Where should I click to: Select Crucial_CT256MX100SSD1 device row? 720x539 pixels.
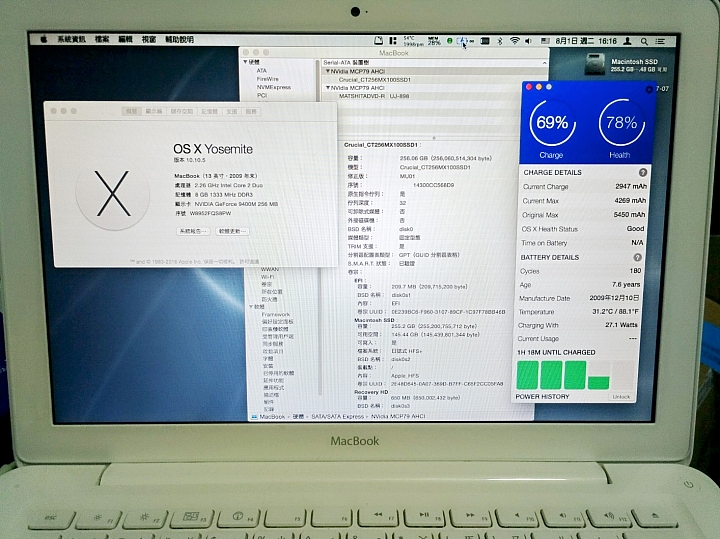coord(375,79)
